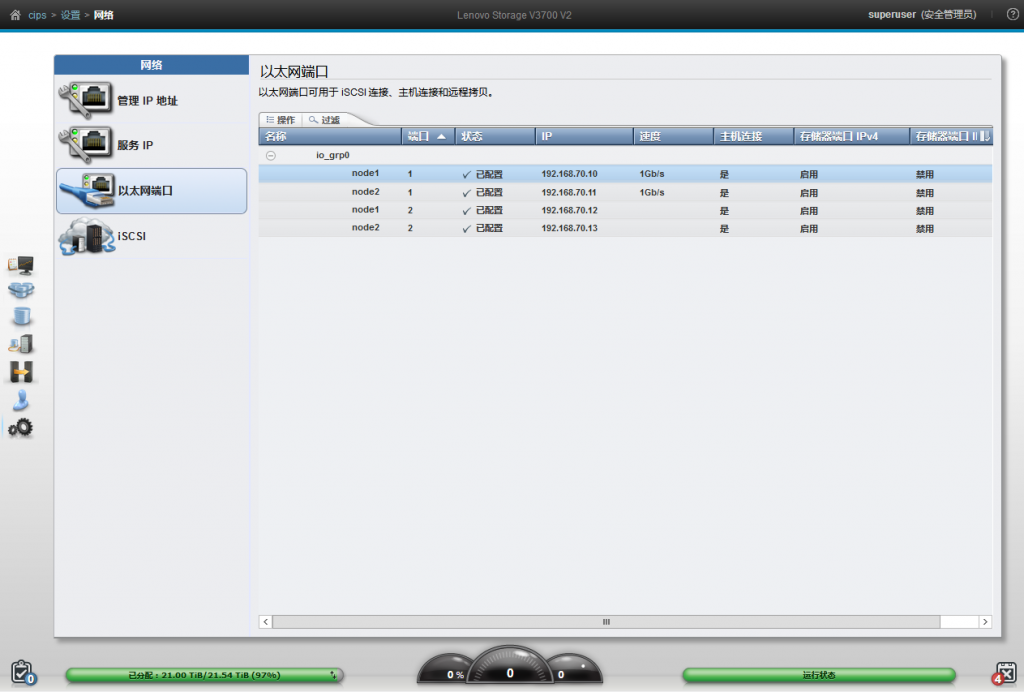
Task: Open the Settings gears sidebar icon
Action: coord(20,428)
